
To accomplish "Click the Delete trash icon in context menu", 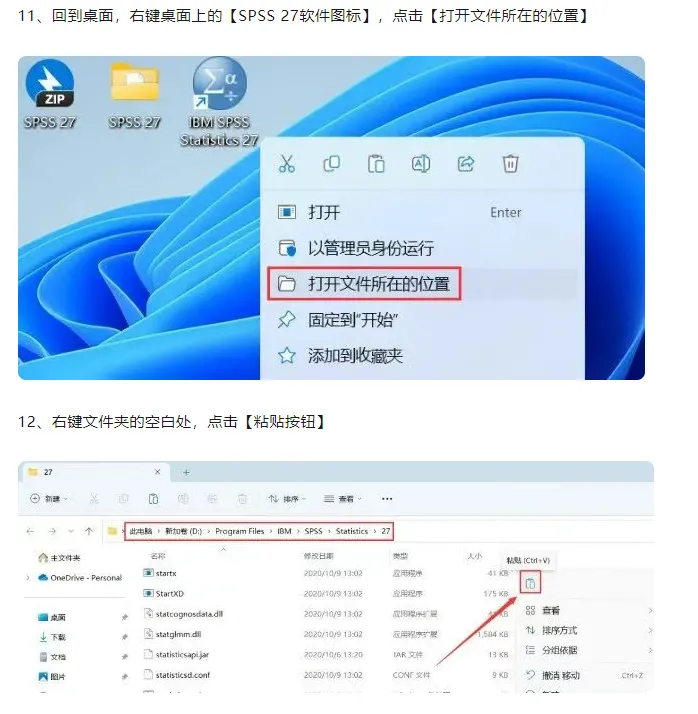I will [510, 164].
